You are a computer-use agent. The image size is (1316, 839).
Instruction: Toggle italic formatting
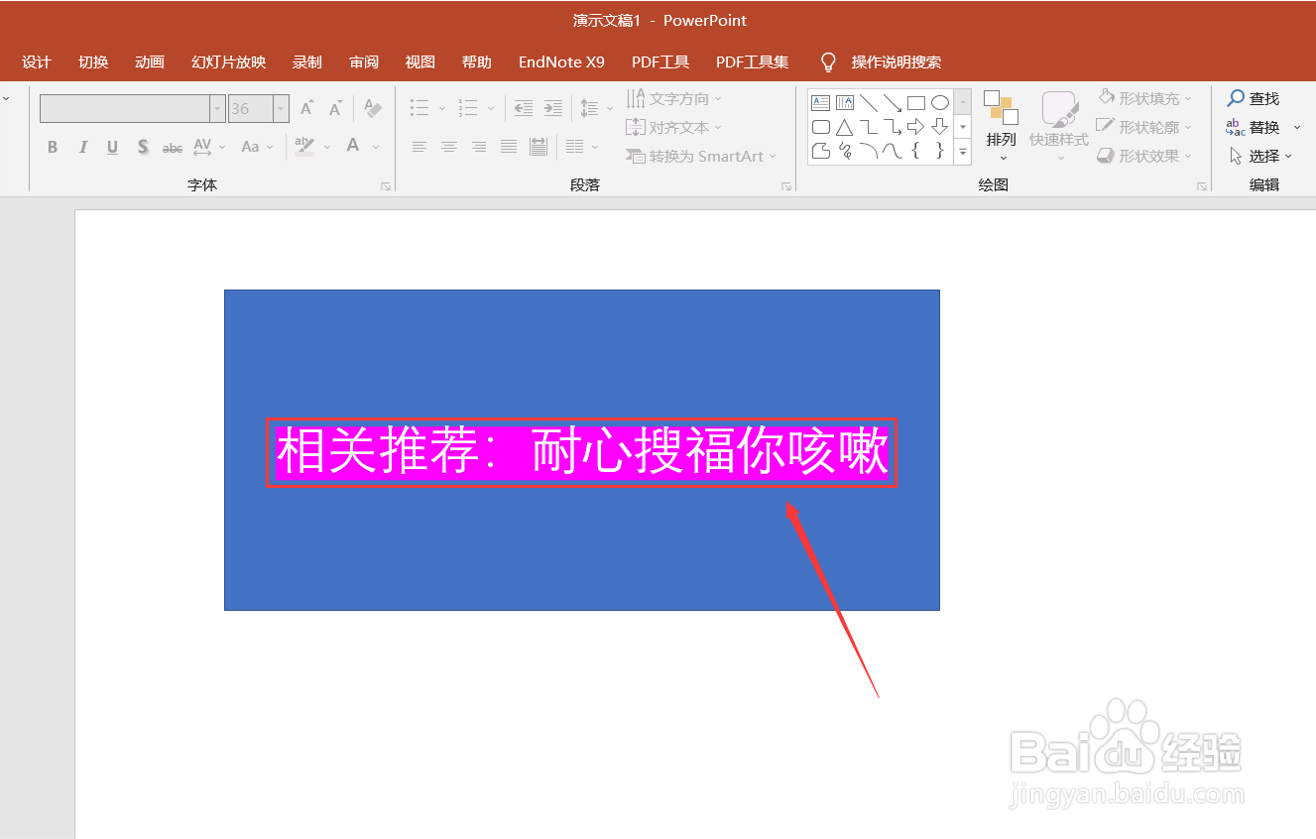click(x=83, y=147)
